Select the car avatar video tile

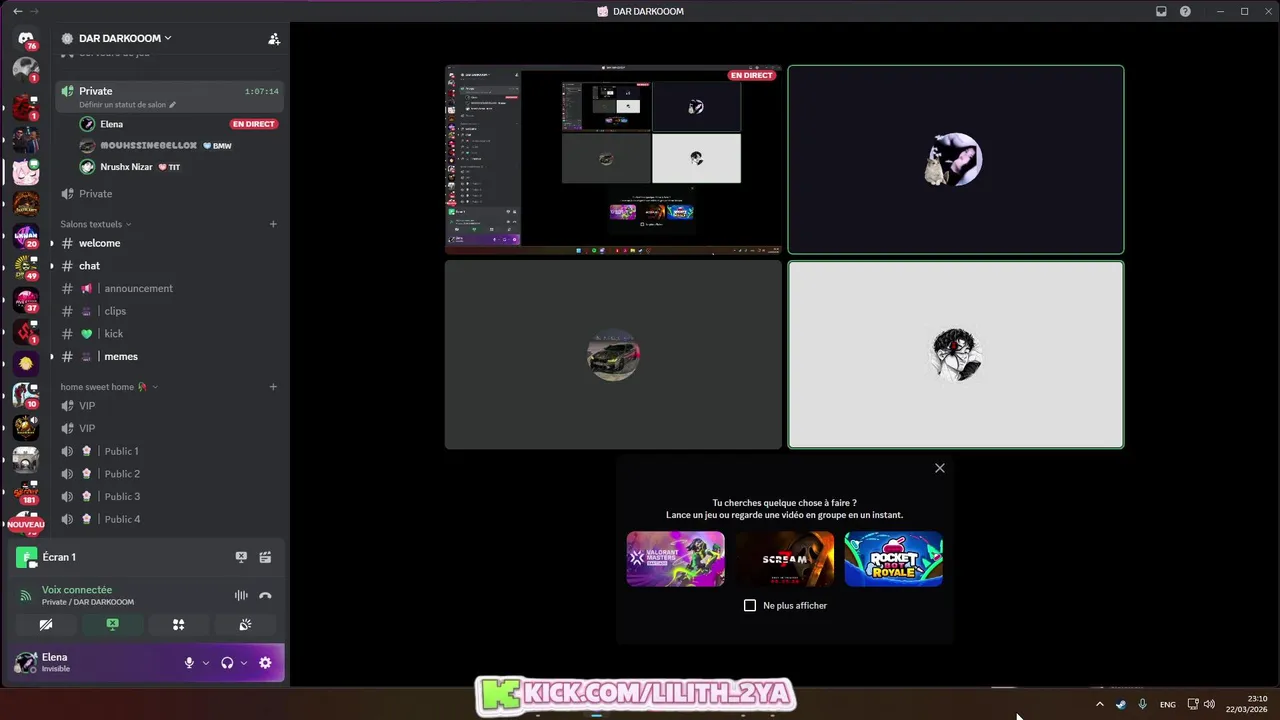[613, 355]
